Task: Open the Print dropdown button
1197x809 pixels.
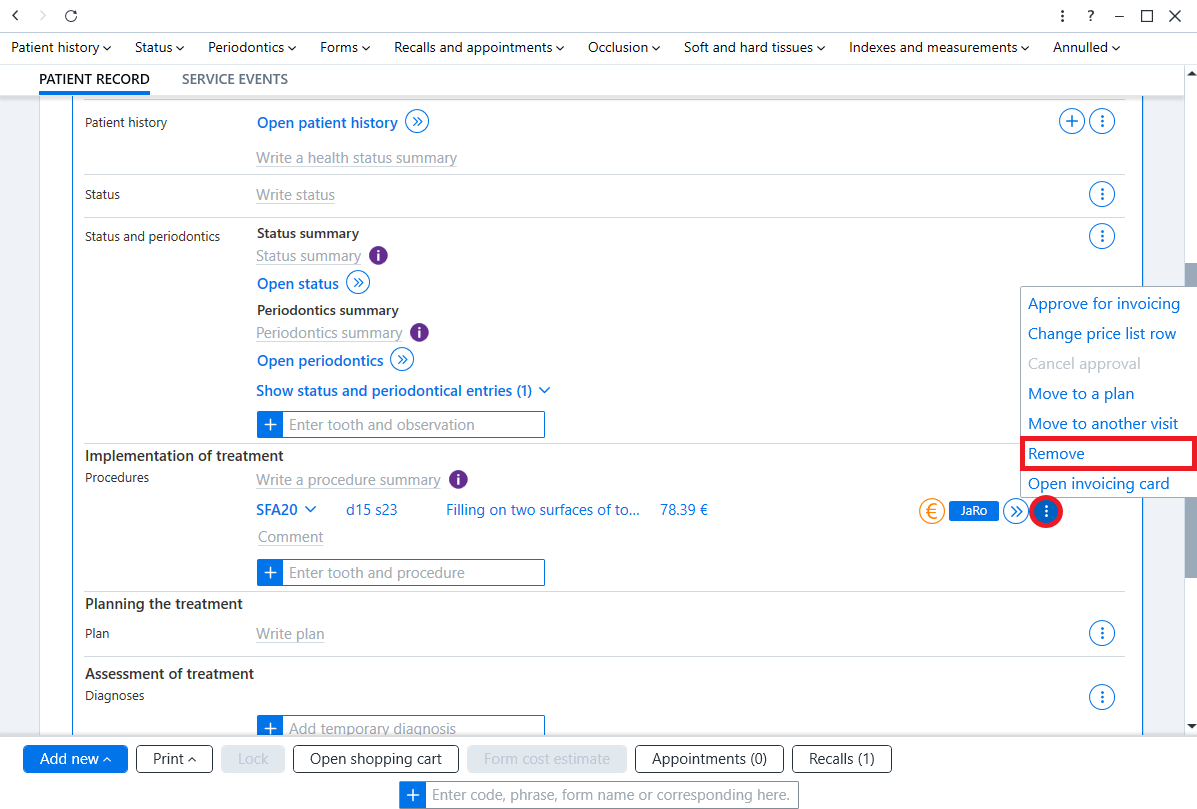Action: [174, 759]
